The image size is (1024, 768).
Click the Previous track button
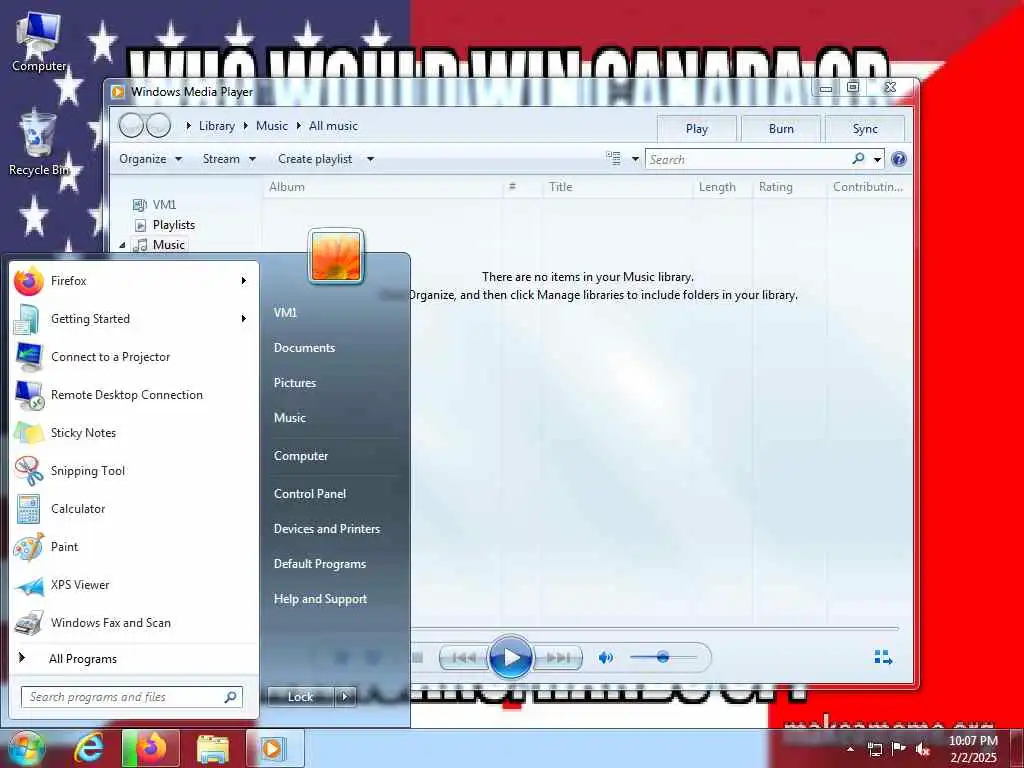click(464, 658)
